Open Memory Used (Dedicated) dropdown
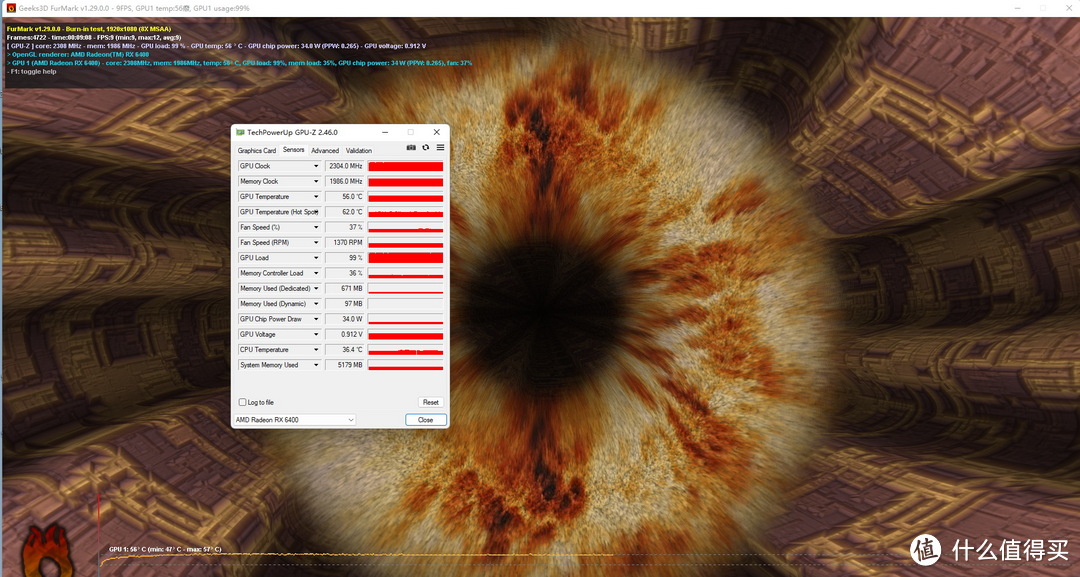1080x577 pixels. click(x=316, y=288)
